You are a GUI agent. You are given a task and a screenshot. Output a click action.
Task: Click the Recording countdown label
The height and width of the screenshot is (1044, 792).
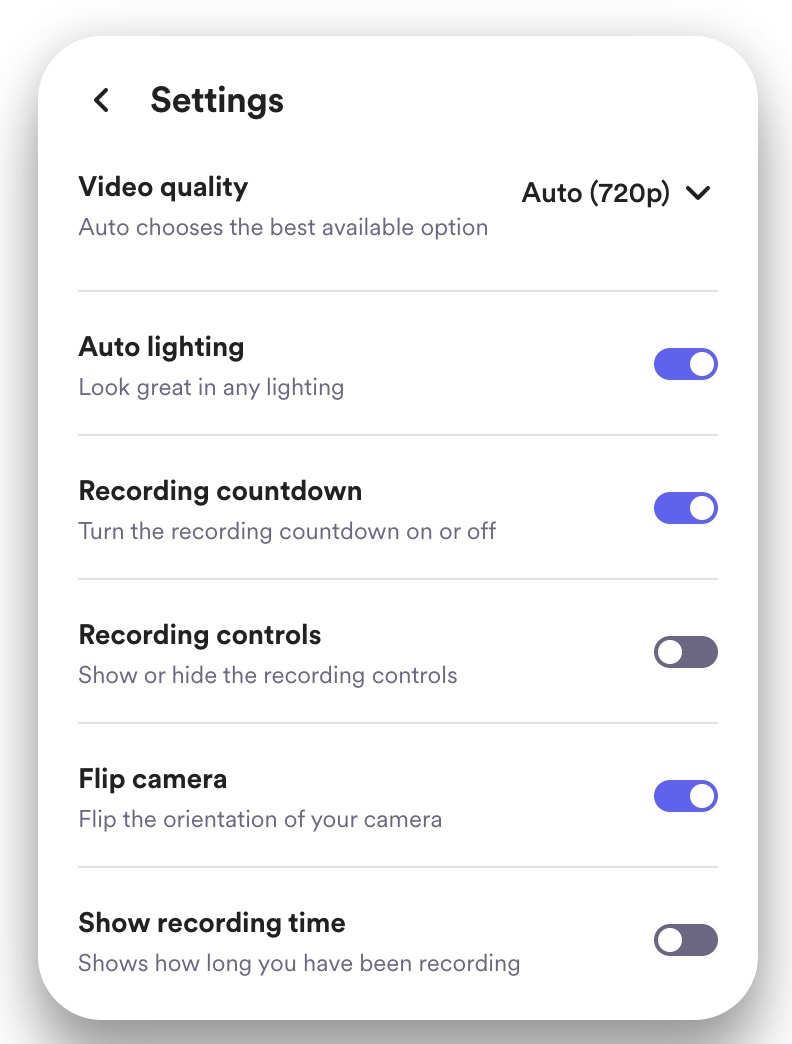220,491
